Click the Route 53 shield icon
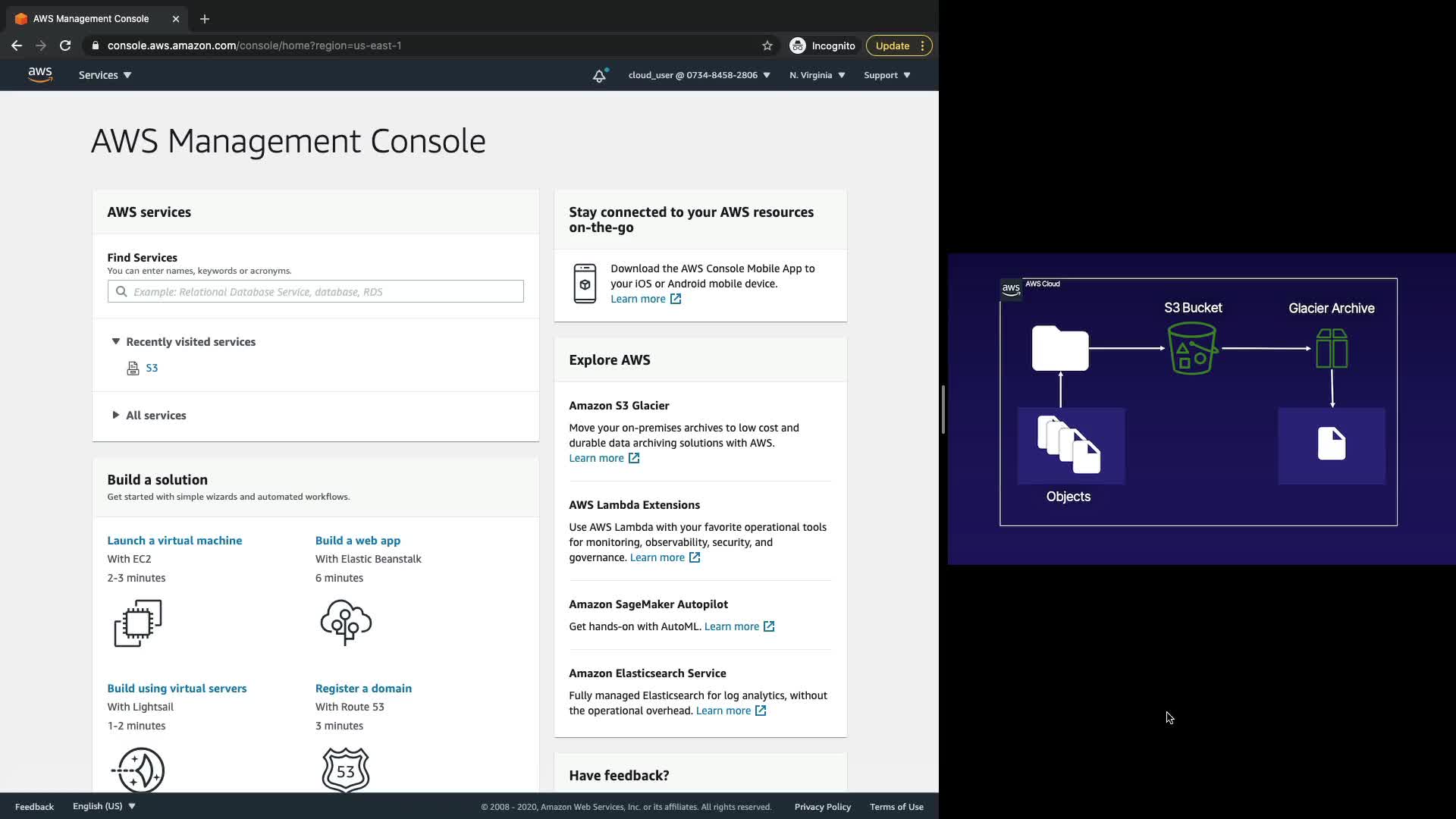Viewport: 1456px width, 819px height. pyautogui.click(x=346, y=770)
